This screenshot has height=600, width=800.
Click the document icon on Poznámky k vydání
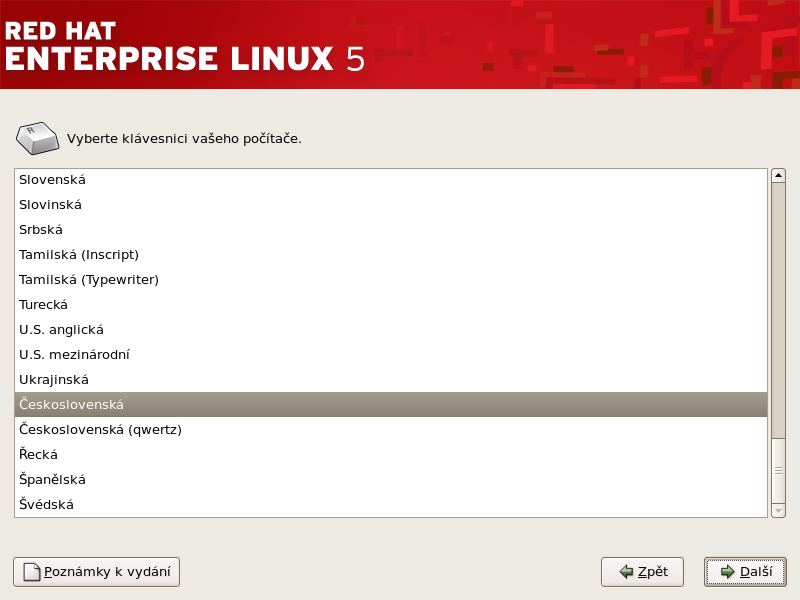32,572
